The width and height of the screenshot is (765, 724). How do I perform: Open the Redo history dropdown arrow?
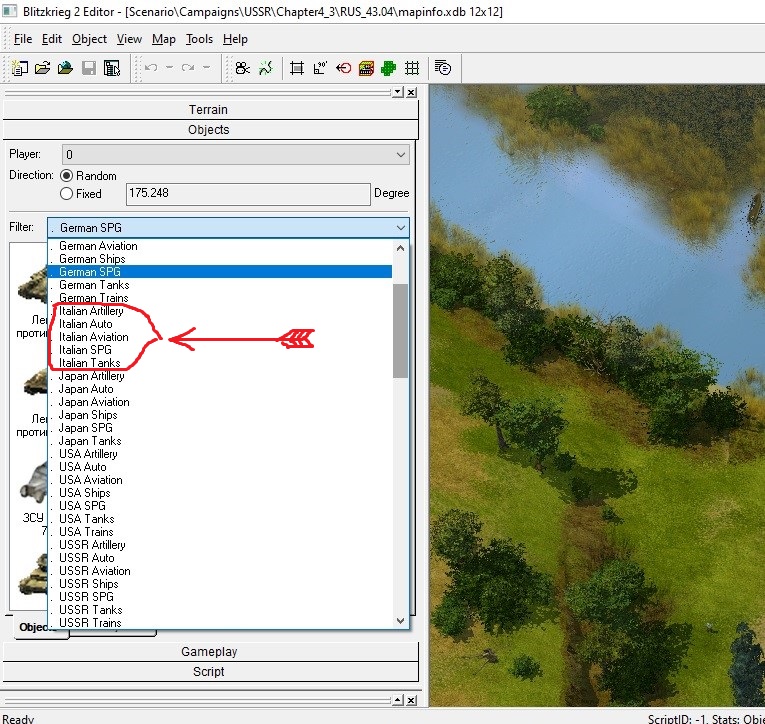pos(206,67)
